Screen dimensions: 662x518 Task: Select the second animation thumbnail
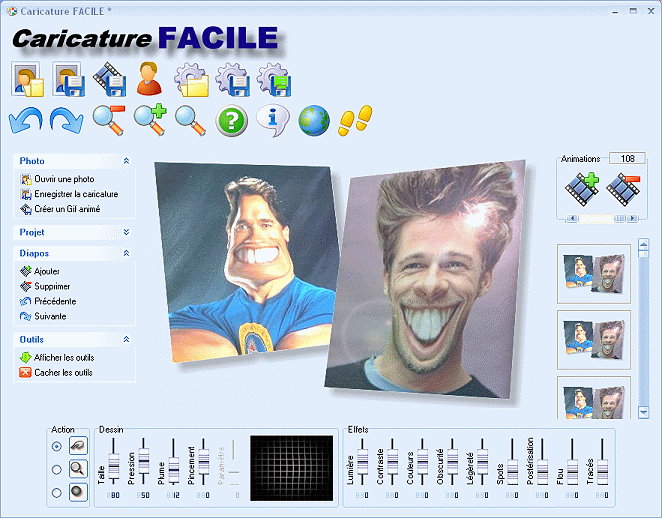(x=594, y=340)
